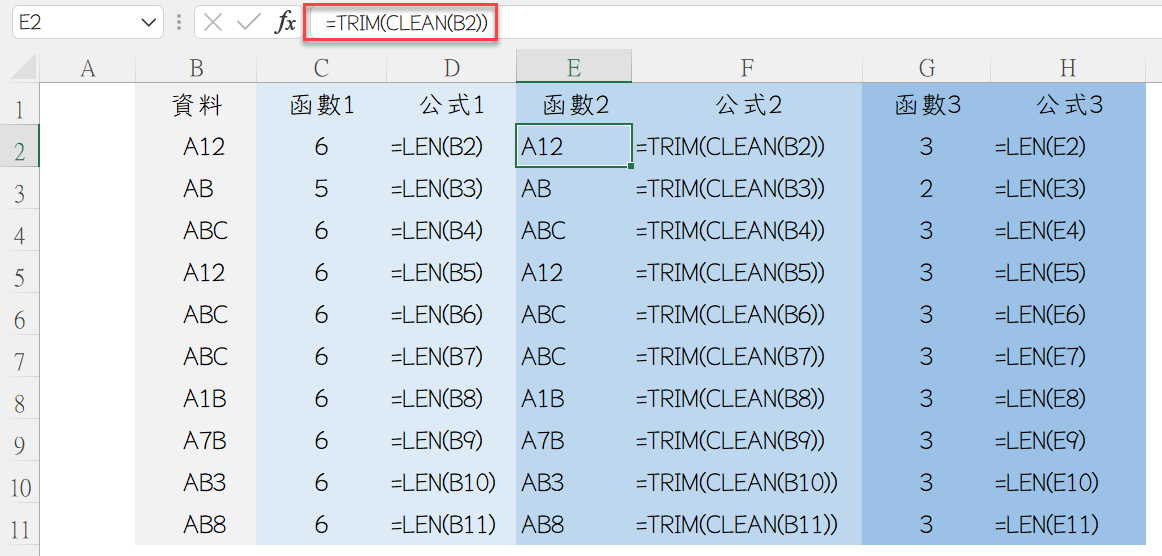This screenshot has height=556, width=1162.
Task: Select cell D10 showing =LEN(B10)
Action: click(x=451, y=483)
